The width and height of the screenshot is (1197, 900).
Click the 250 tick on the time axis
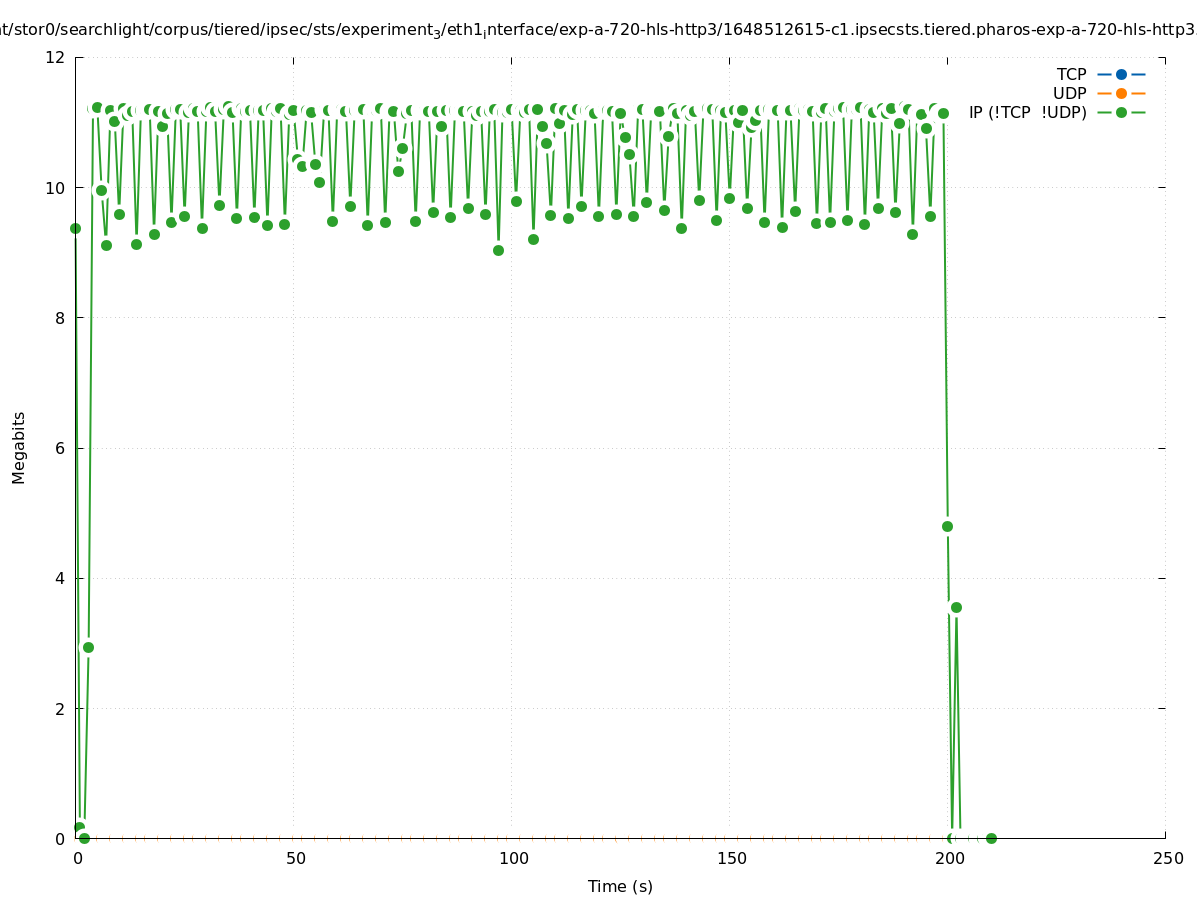click(x=1167, y=859)
